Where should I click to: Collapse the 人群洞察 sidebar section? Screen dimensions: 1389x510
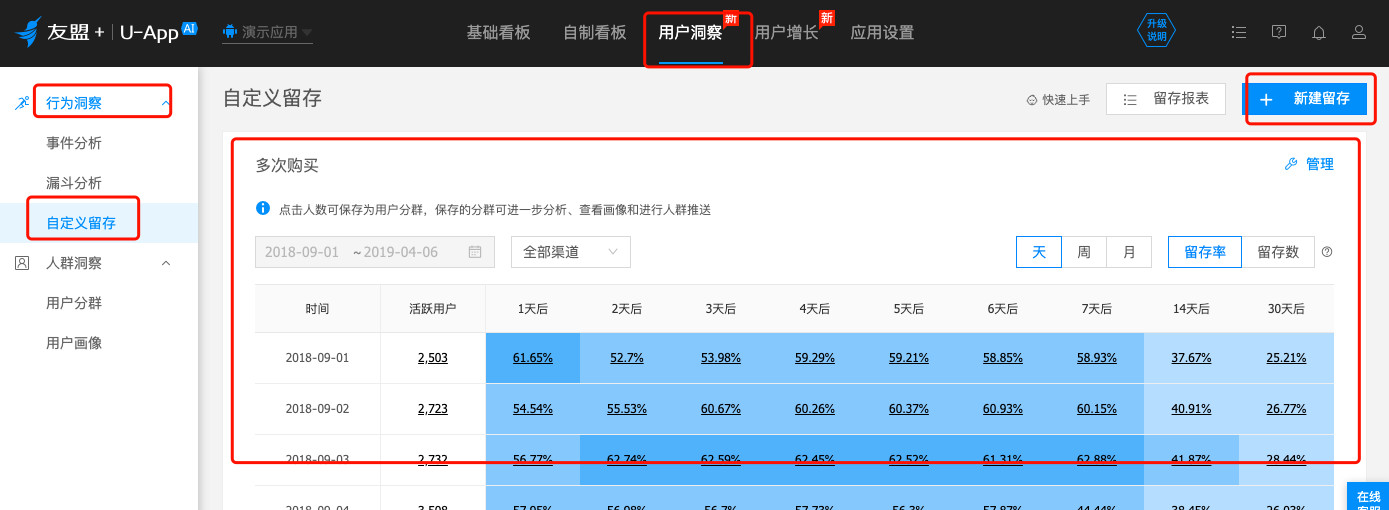pos(166,263)
